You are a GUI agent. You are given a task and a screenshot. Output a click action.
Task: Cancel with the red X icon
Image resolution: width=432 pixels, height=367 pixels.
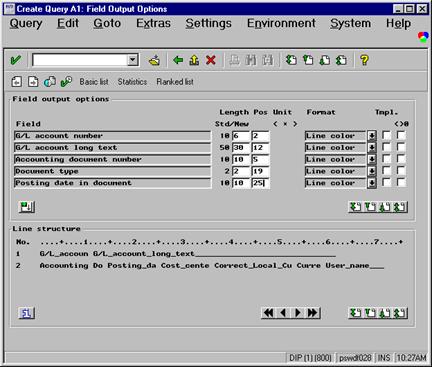tap(211, 60)
